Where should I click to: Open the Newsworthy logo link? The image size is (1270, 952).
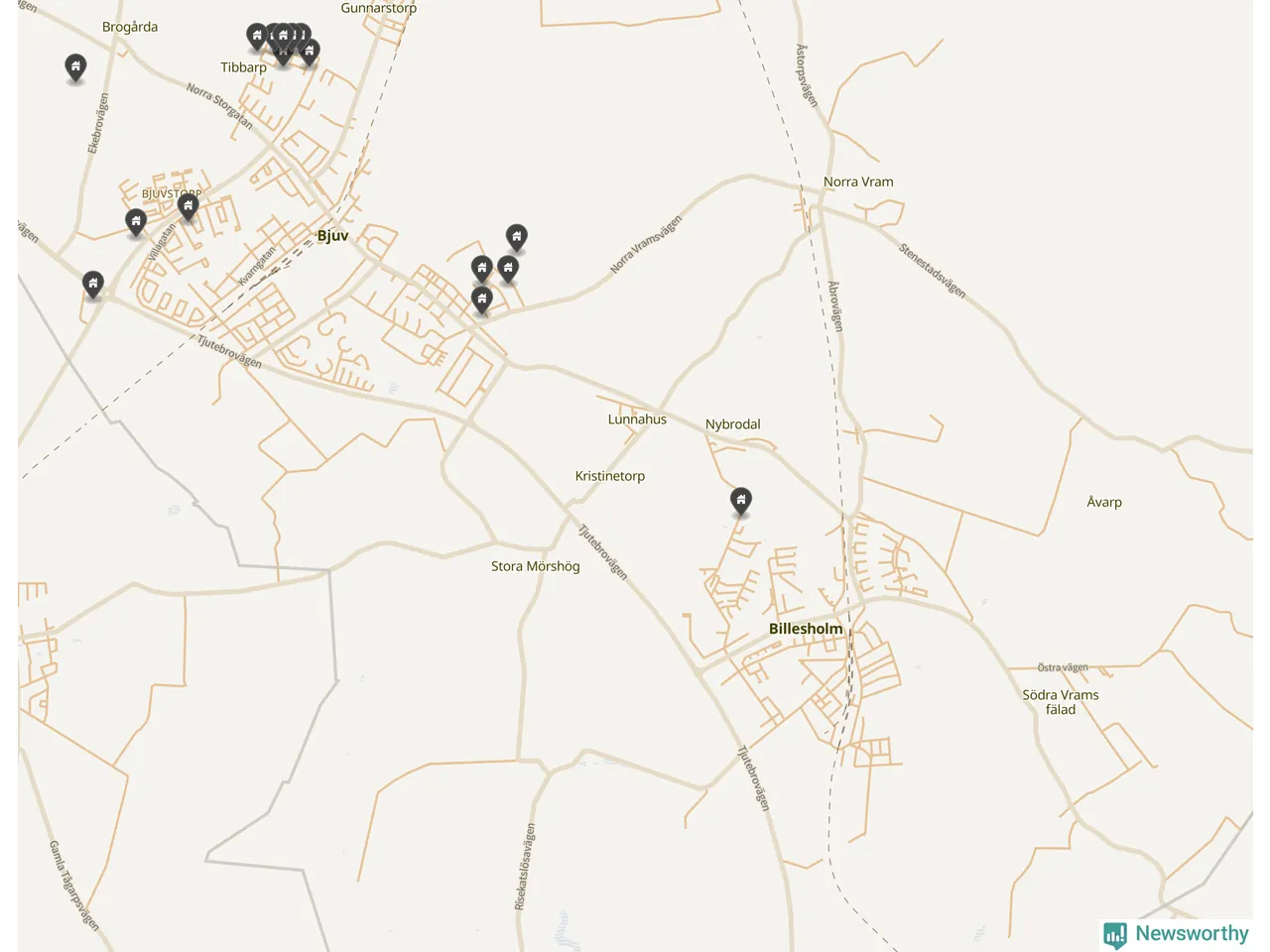[1176, 934]
